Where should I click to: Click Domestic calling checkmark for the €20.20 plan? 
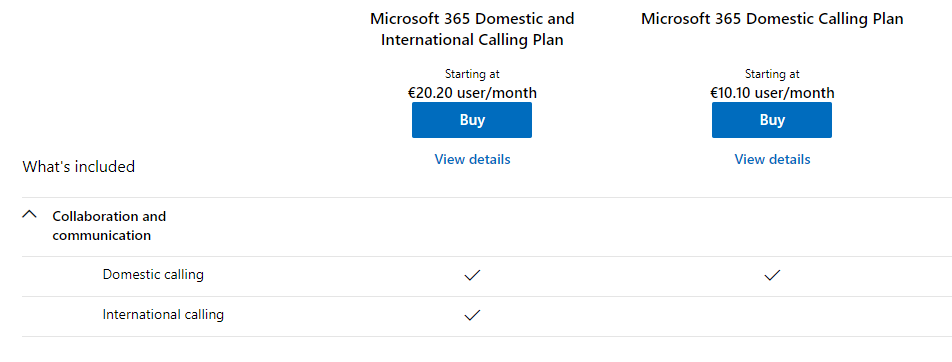pos(472,275)
